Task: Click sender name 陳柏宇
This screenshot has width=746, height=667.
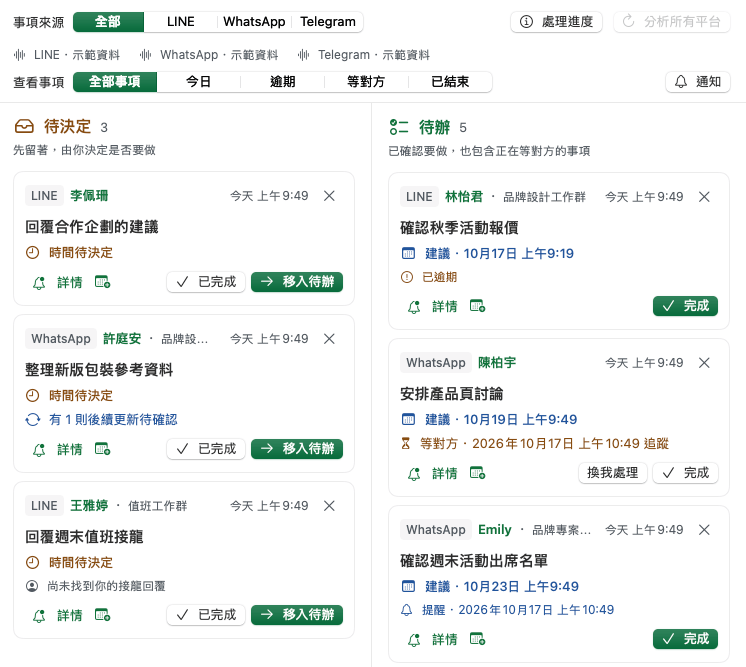Action: 497,363
